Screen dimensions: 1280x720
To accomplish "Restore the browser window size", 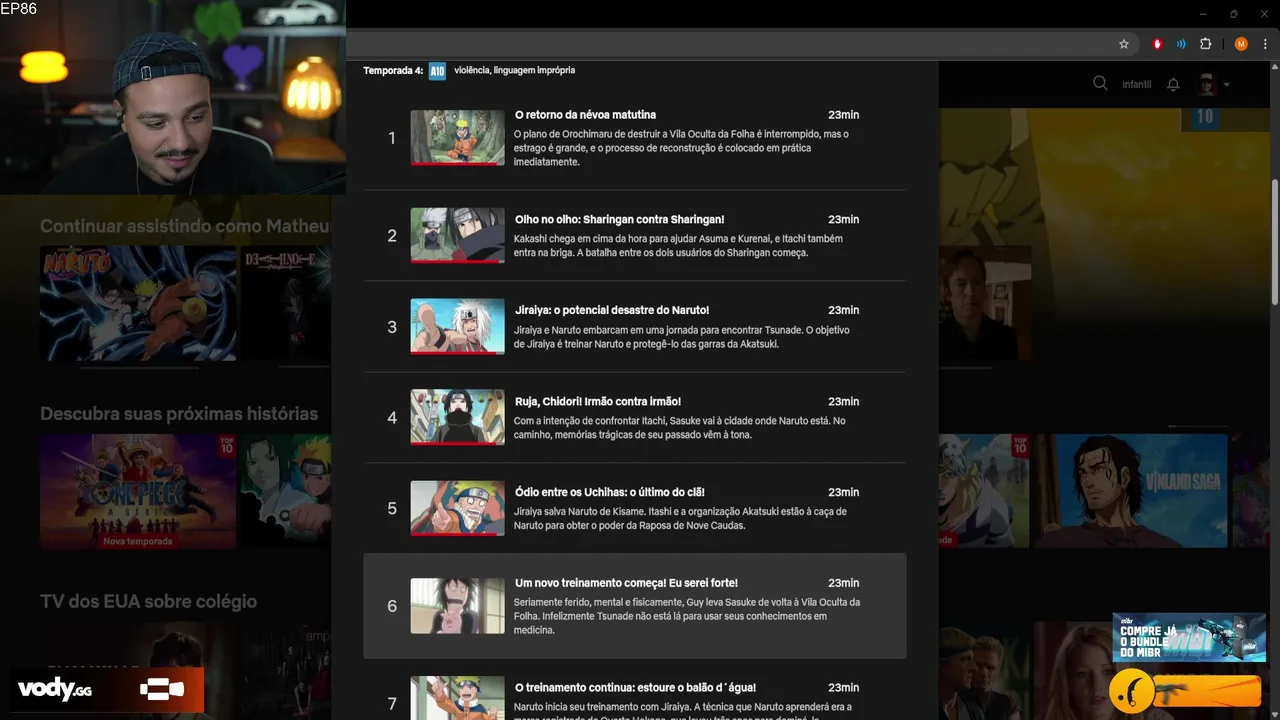I will pos(1234,14).
